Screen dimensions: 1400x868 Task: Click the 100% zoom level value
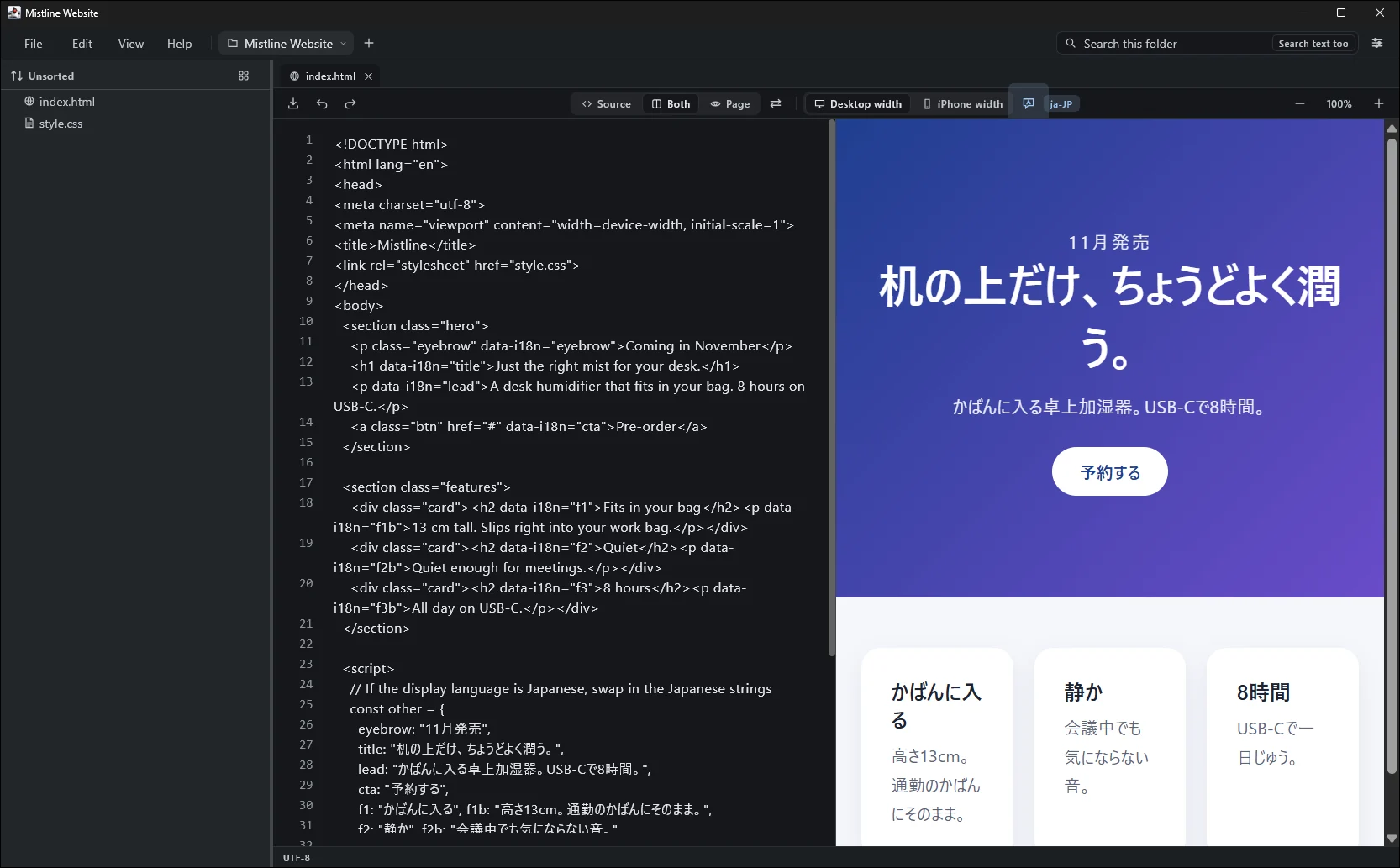[1339, 103]
